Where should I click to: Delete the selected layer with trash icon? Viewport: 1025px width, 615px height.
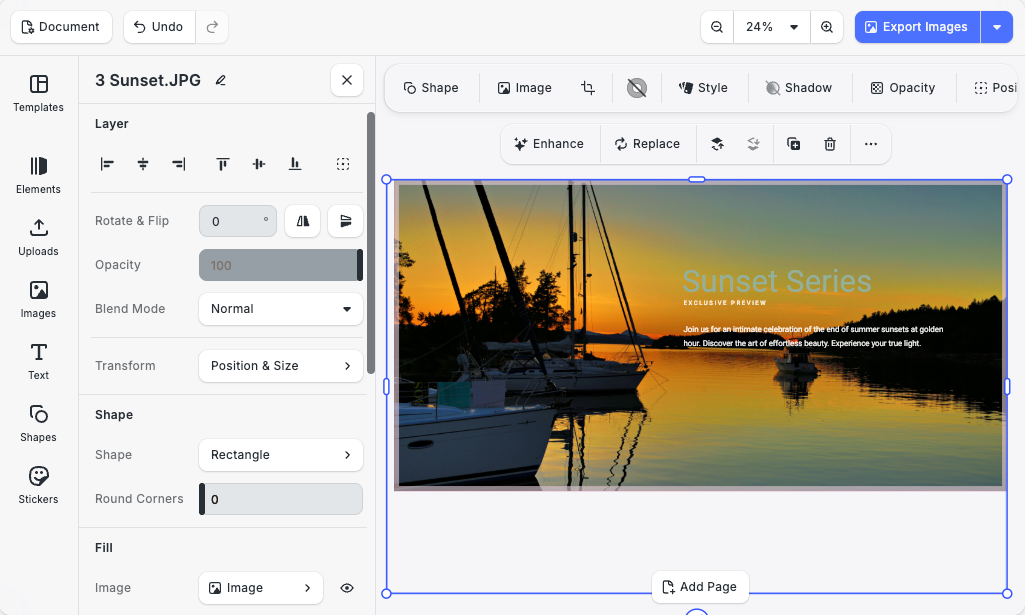pos(830,144)
